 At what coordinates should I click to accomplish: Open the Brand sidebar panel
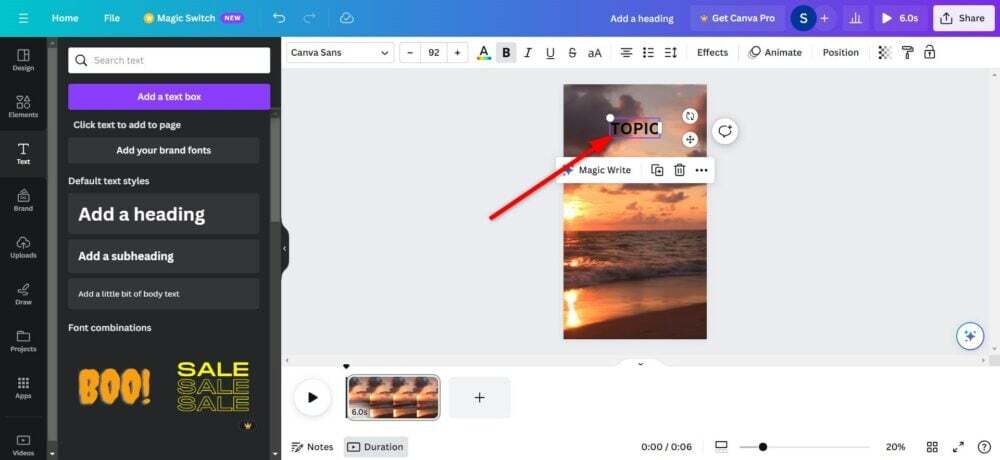pos(23,200)
